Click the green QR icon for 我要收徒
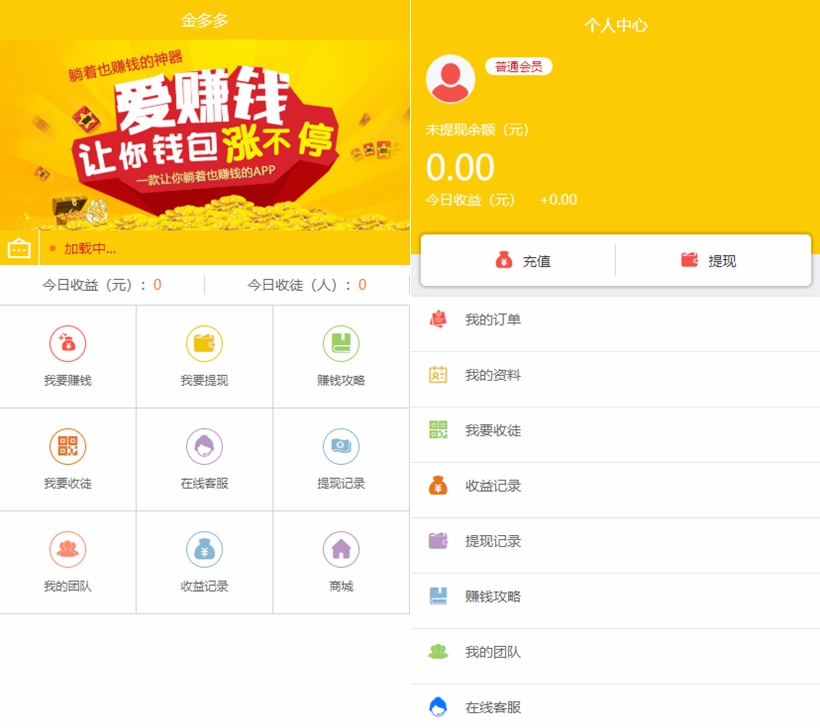The height and width of the screenshot is (728, 820). (x=438, y=430)
